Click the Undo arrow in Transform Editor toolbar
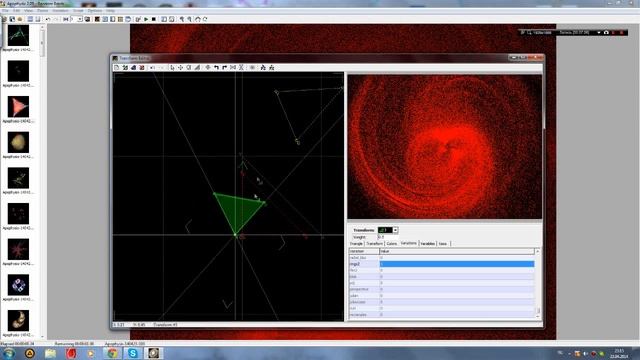This screenshot has width=640, height=360. (152, 67)
